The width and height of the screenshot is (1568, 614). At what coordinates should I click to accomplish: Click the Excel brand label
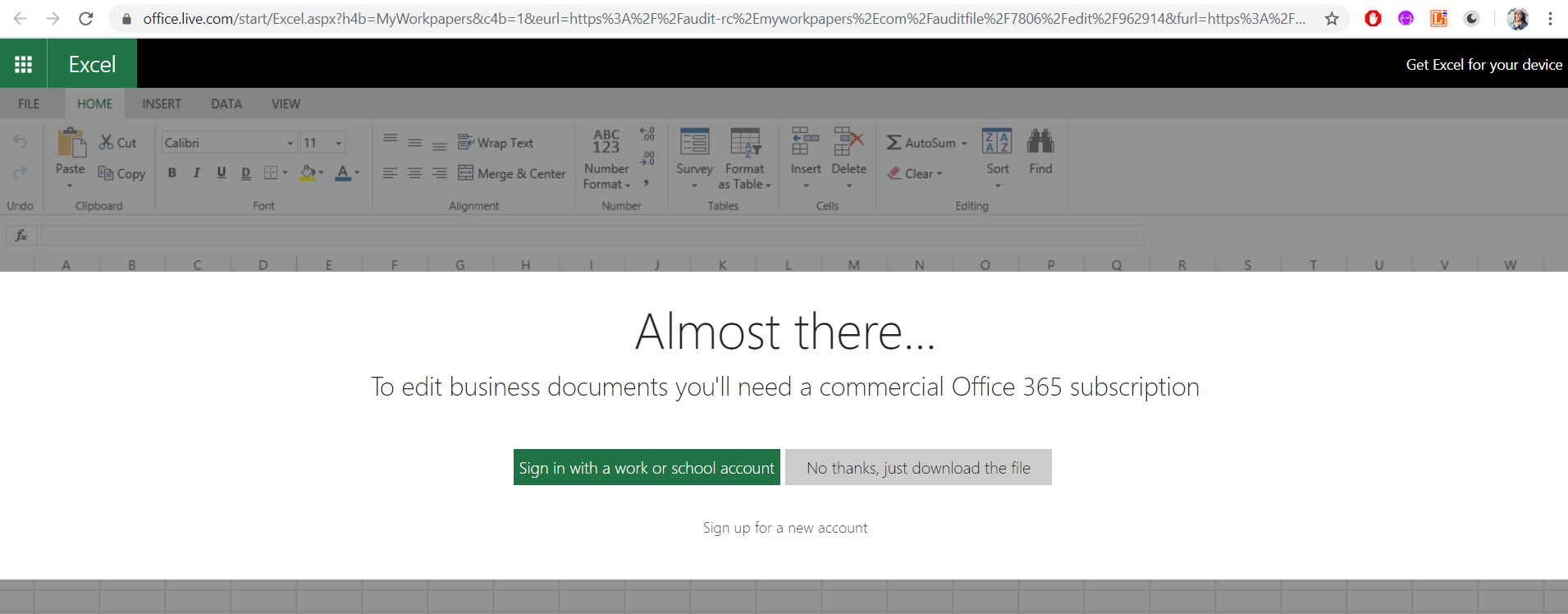(92, 64)
